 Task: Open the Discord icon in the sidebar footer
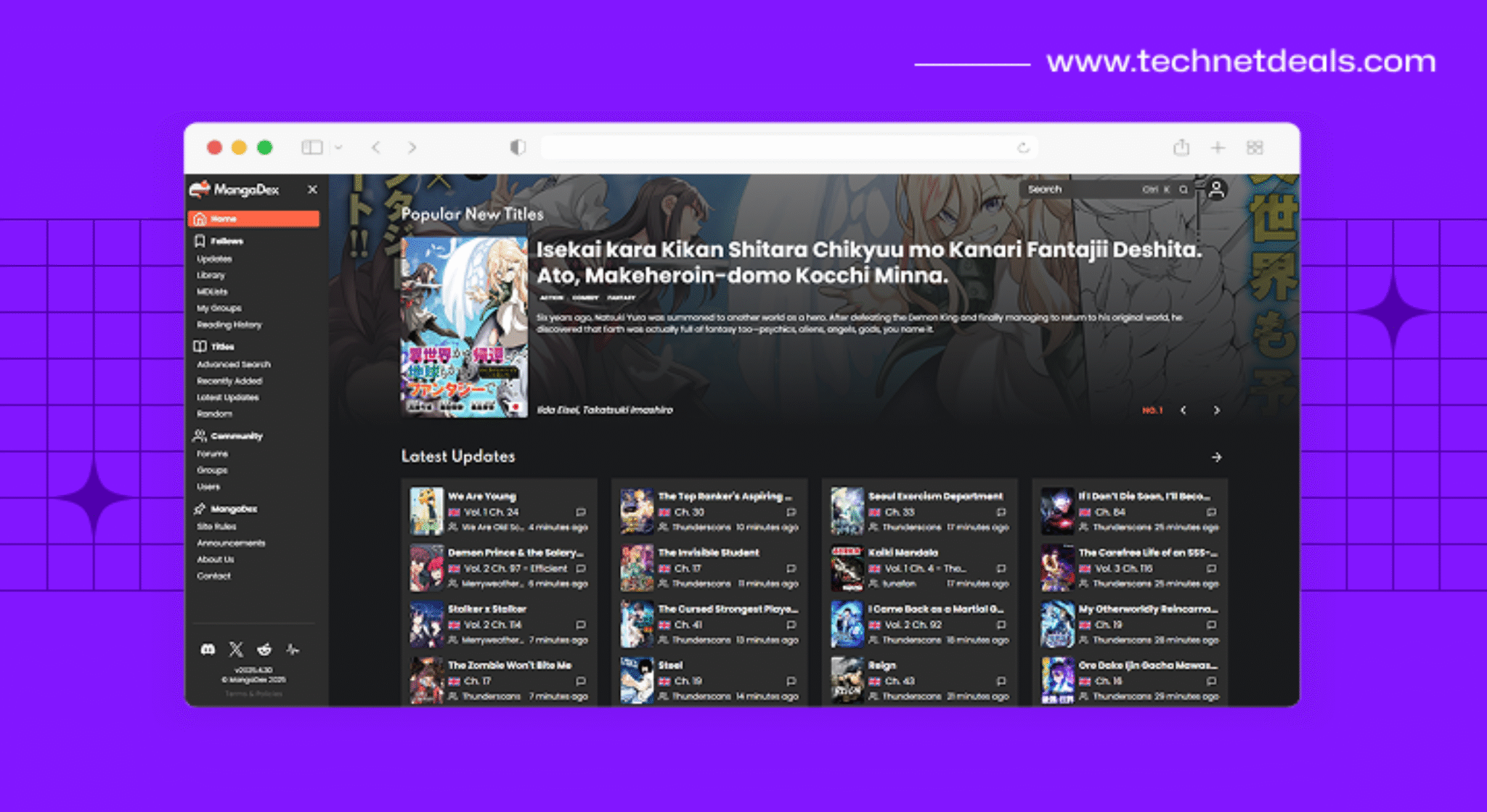pyautogui.click(x=208, y=649)
